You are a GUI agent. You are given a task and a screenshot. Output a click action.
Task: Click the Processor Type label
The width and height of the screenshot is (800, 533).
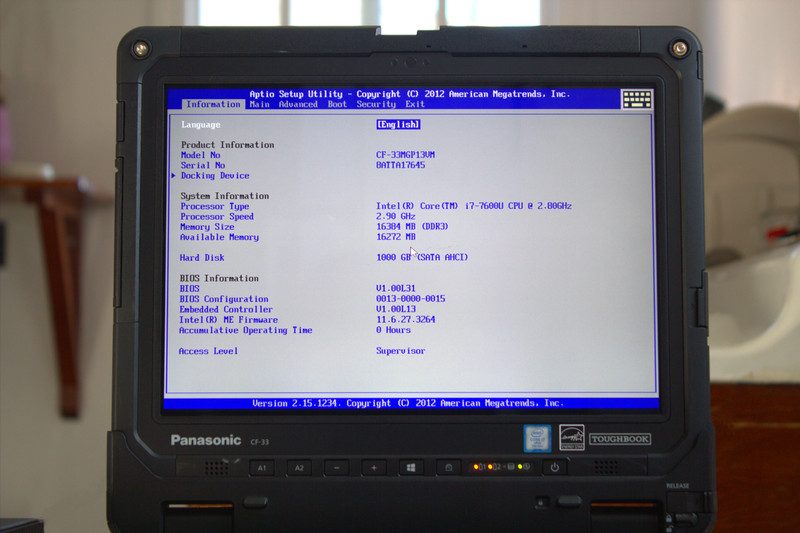(215, 206)
